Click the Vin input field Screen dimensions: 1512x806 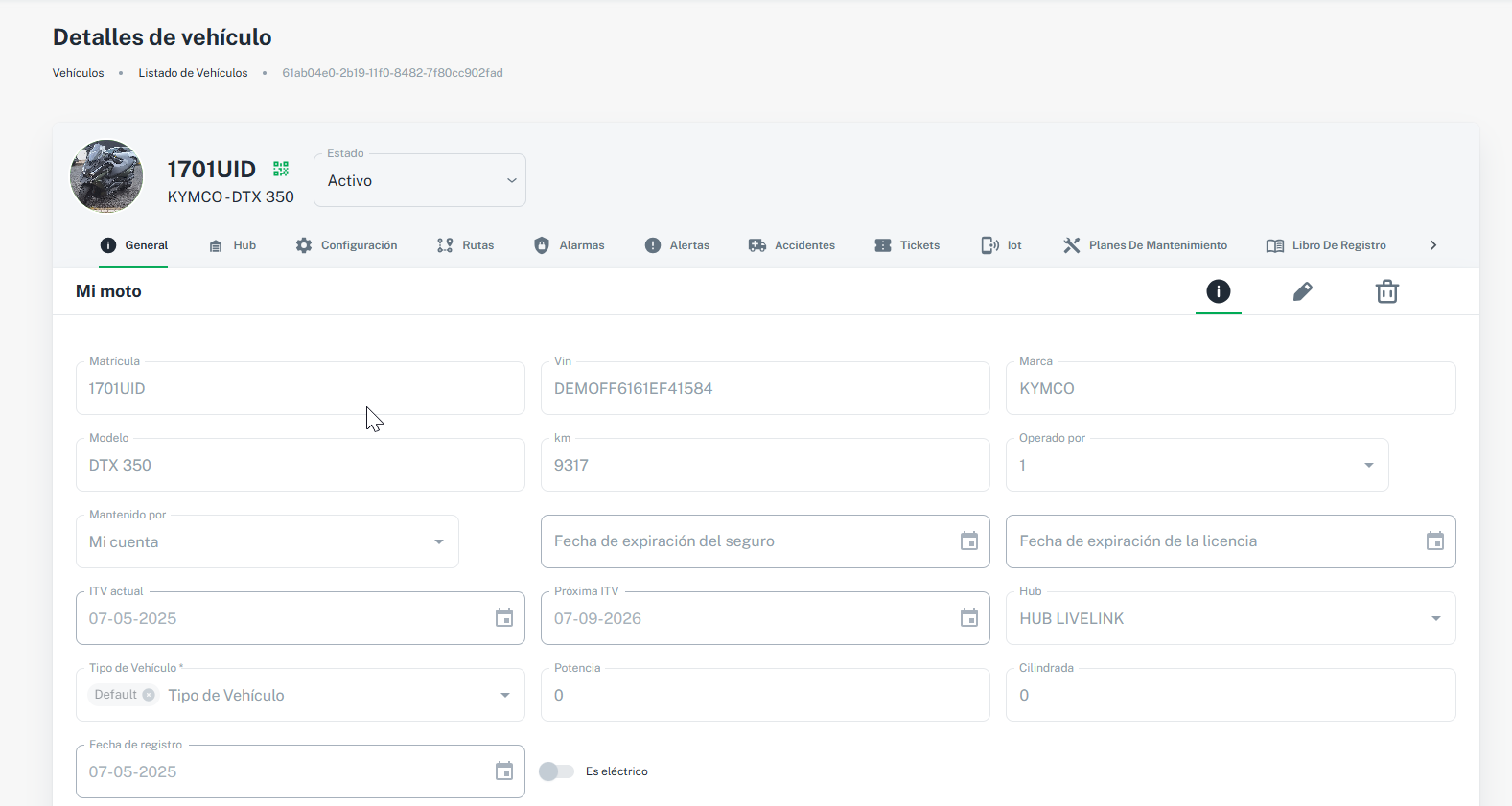(x=765, y=388)
